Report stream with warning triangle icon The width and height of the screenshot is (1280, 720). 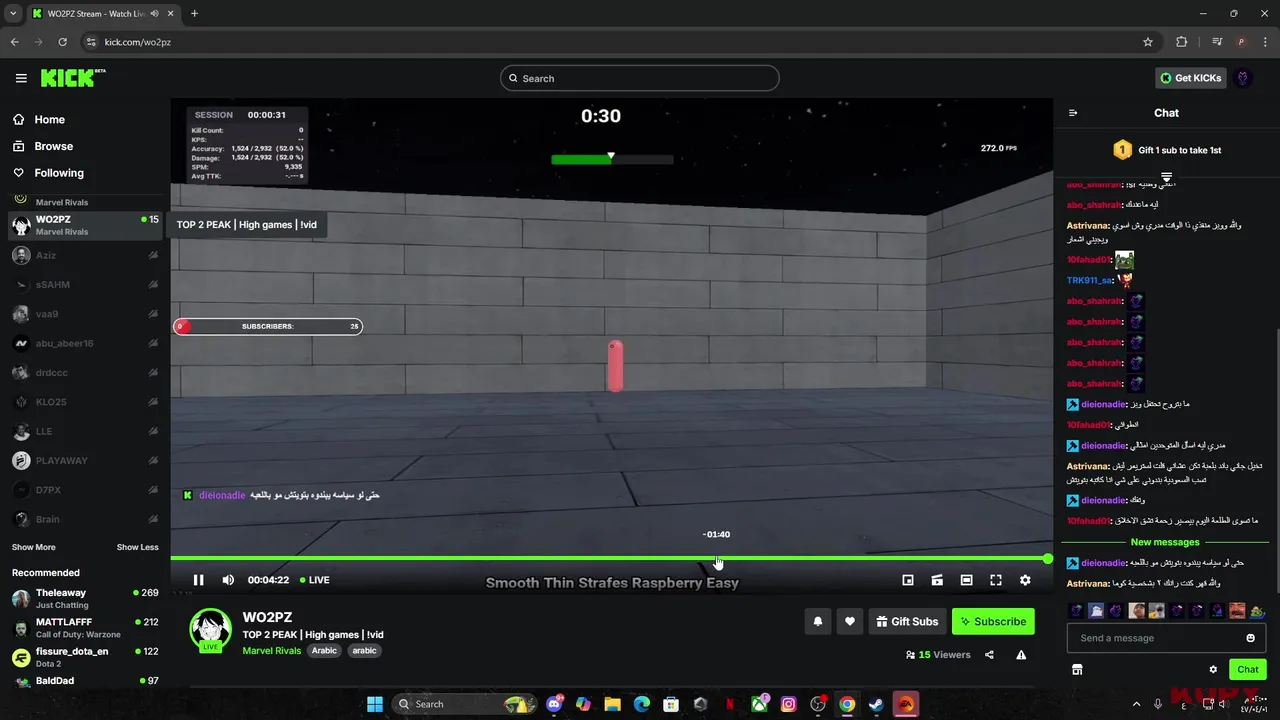pos(1021,655)
